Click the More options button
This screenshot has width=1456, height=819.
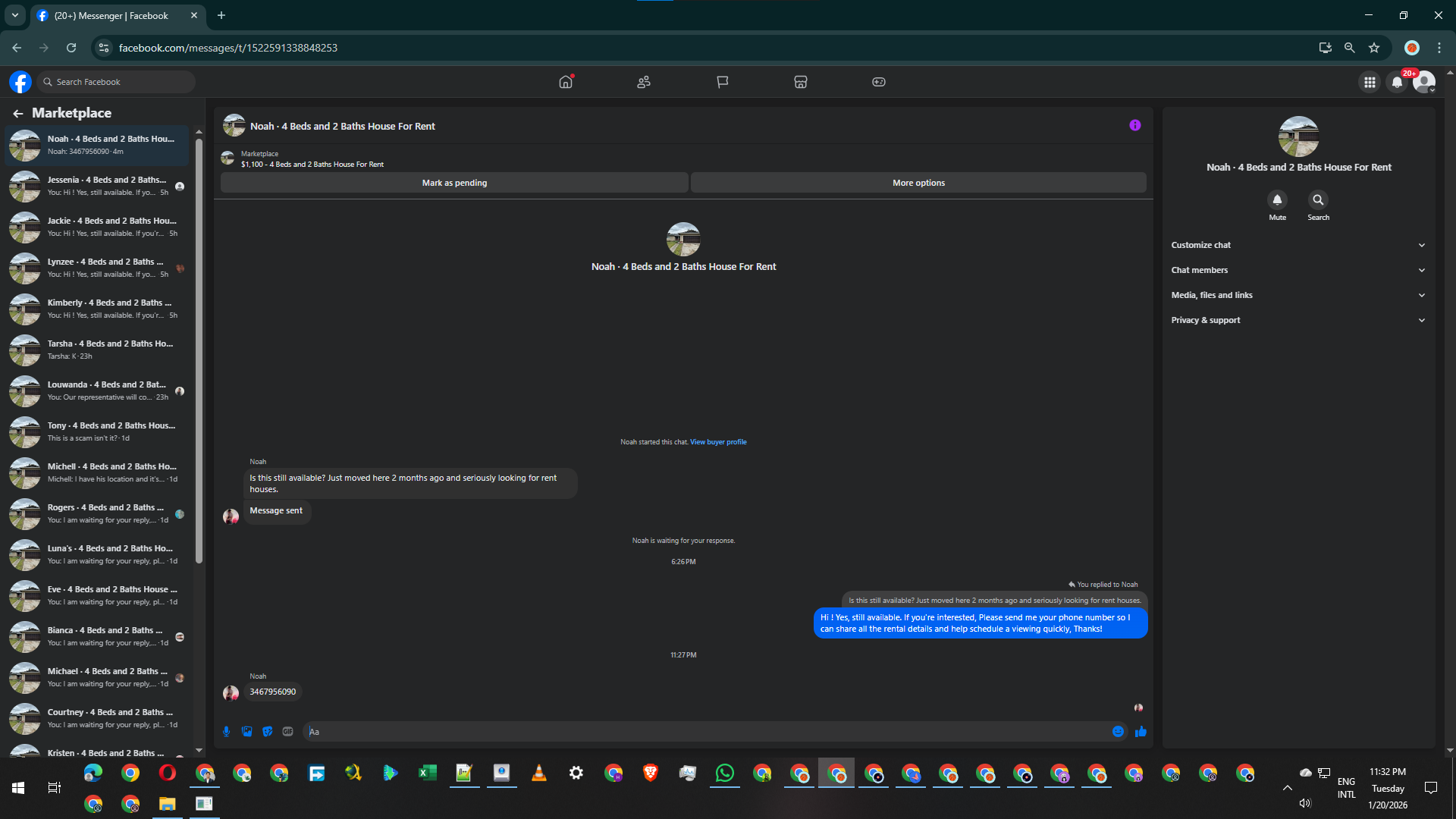click(x=918, y=183)
